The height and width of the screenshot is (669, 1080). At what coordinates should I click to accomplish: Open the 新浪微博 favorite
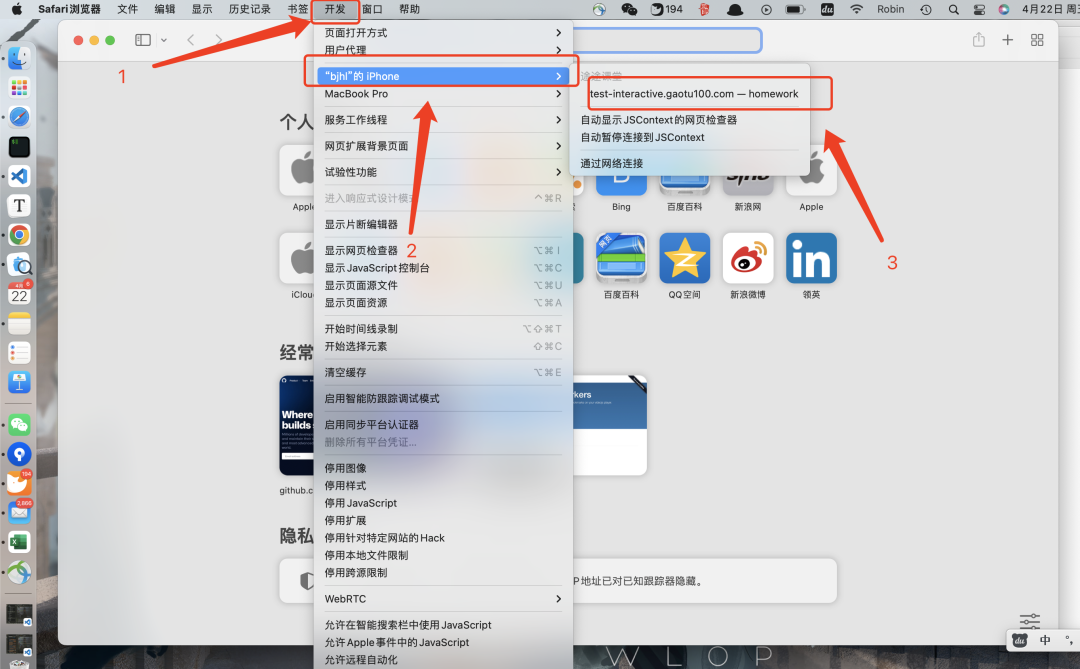748,257
